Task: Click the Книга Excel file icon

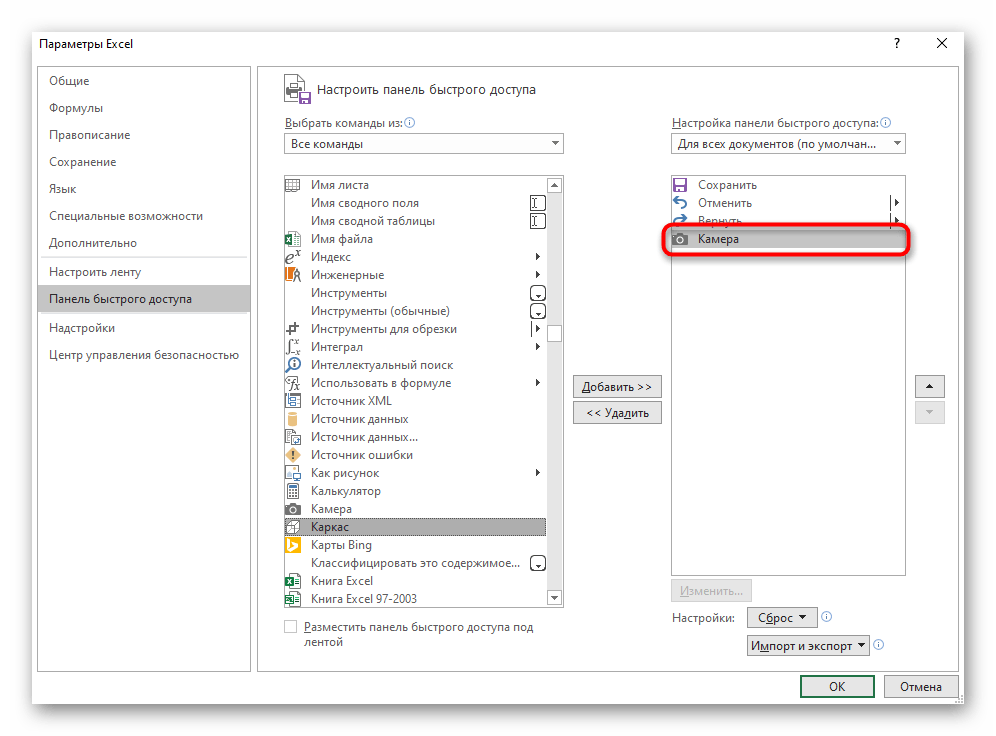Action: [x=292, y=580]
